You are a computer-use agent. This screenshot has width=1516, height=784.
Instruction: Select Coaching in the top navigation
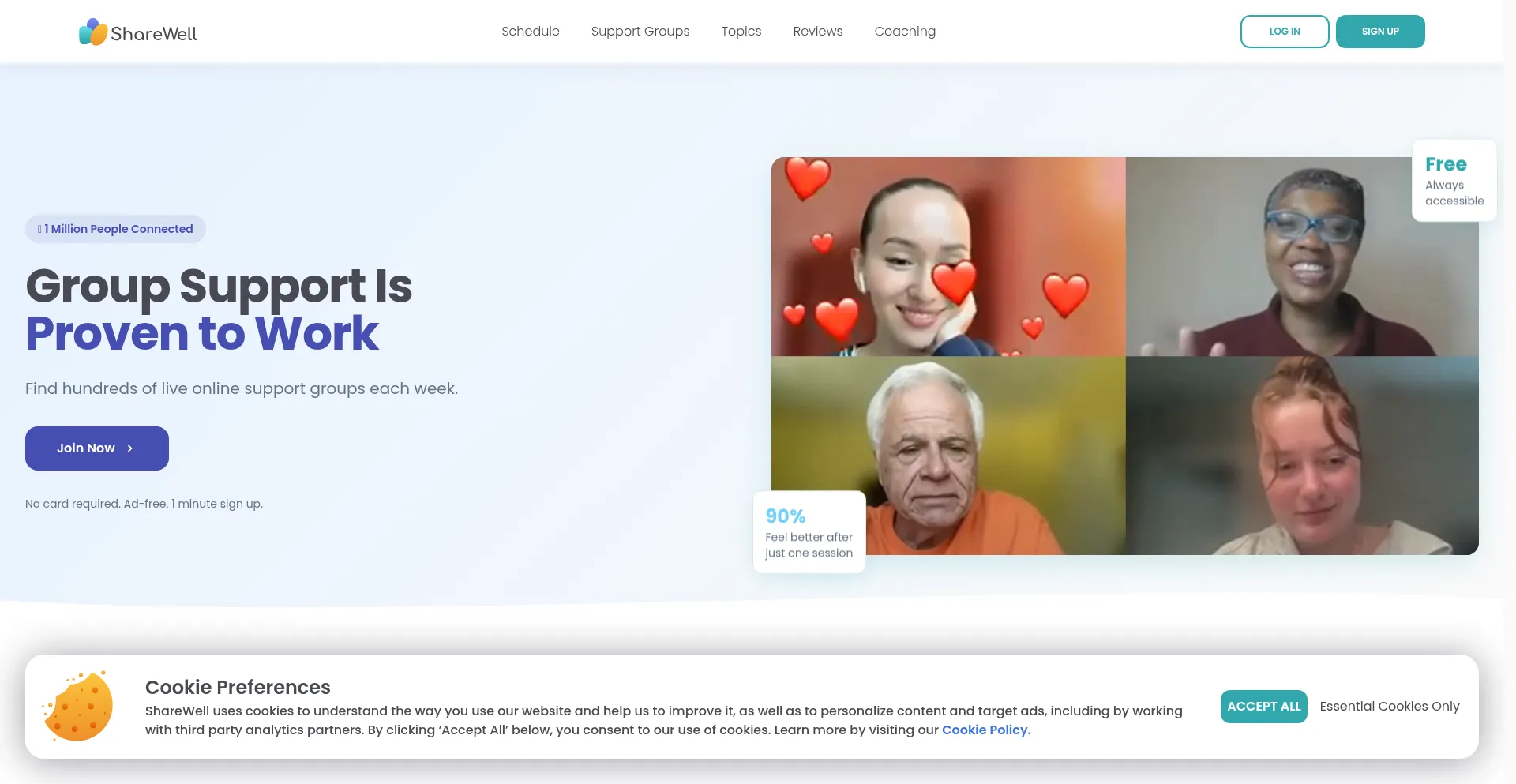pyautogui.click(x=905, y=32)
